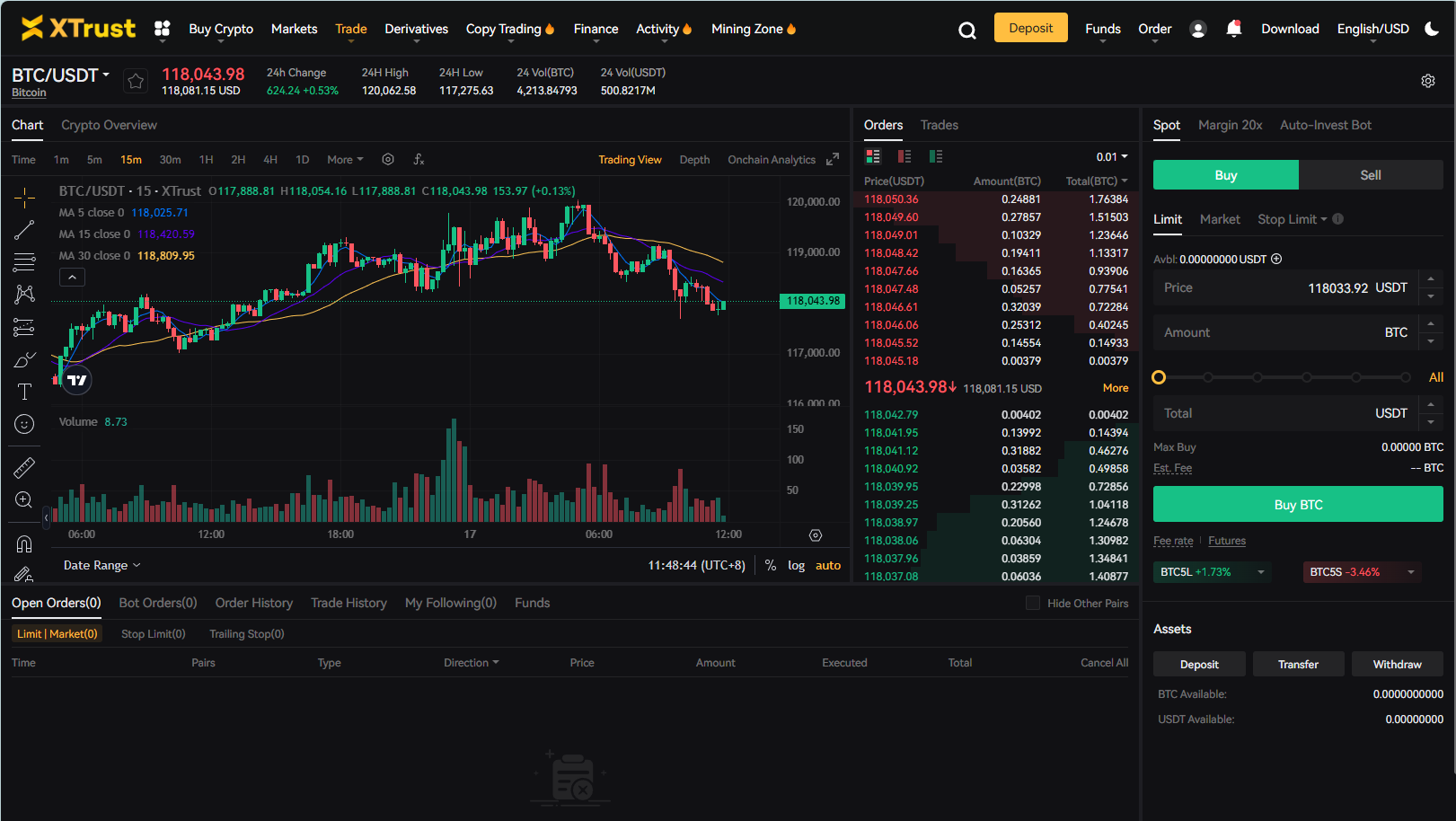Viewport: 1456px width, 821px height.
Task: Open the notification bell in the header
Action: click(x=1234, y=29)
